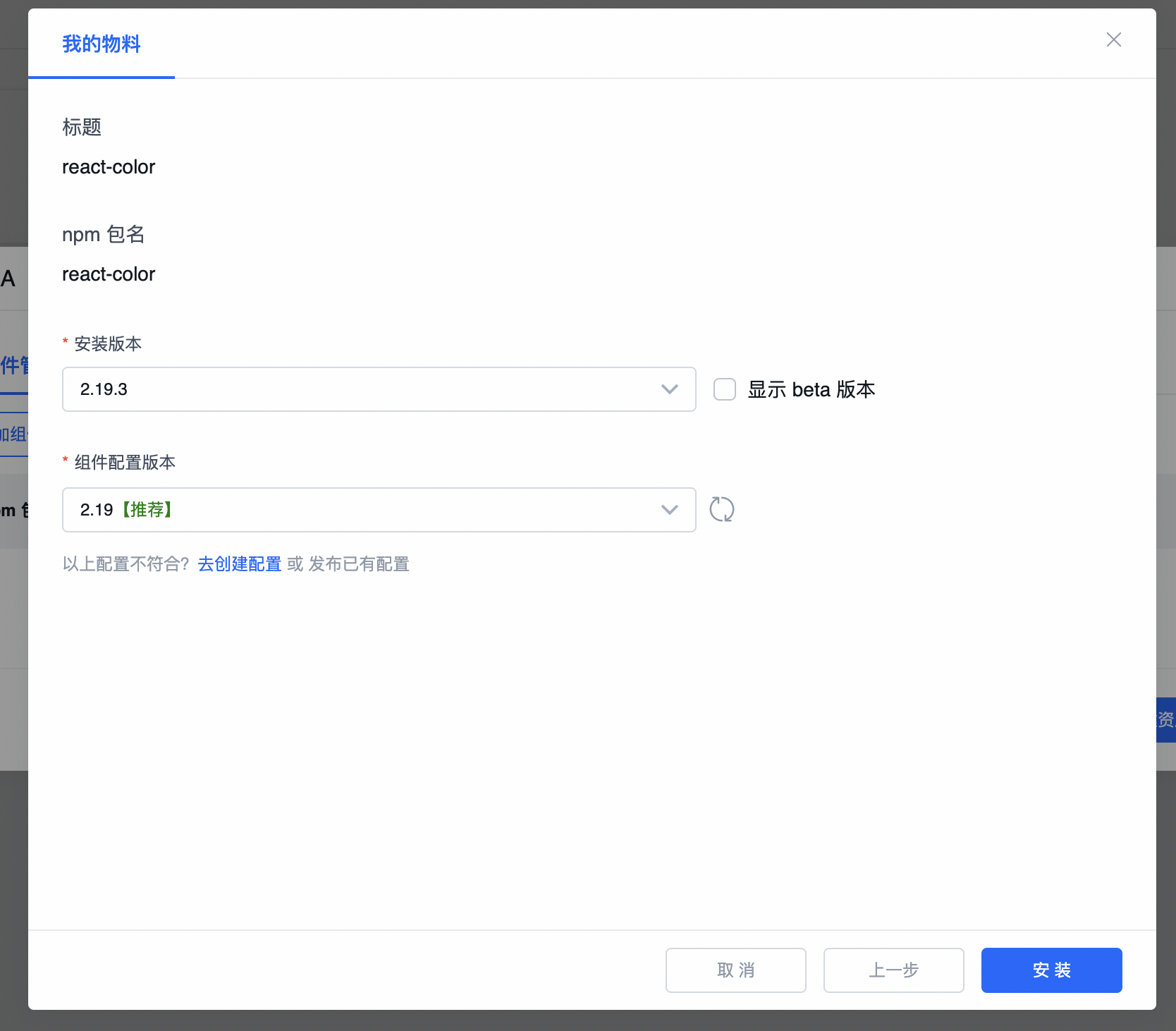The height and width of the screenshot is (1031, 1176).
Task: Follow the 去创建配置 link
Action: click(240, 564)
